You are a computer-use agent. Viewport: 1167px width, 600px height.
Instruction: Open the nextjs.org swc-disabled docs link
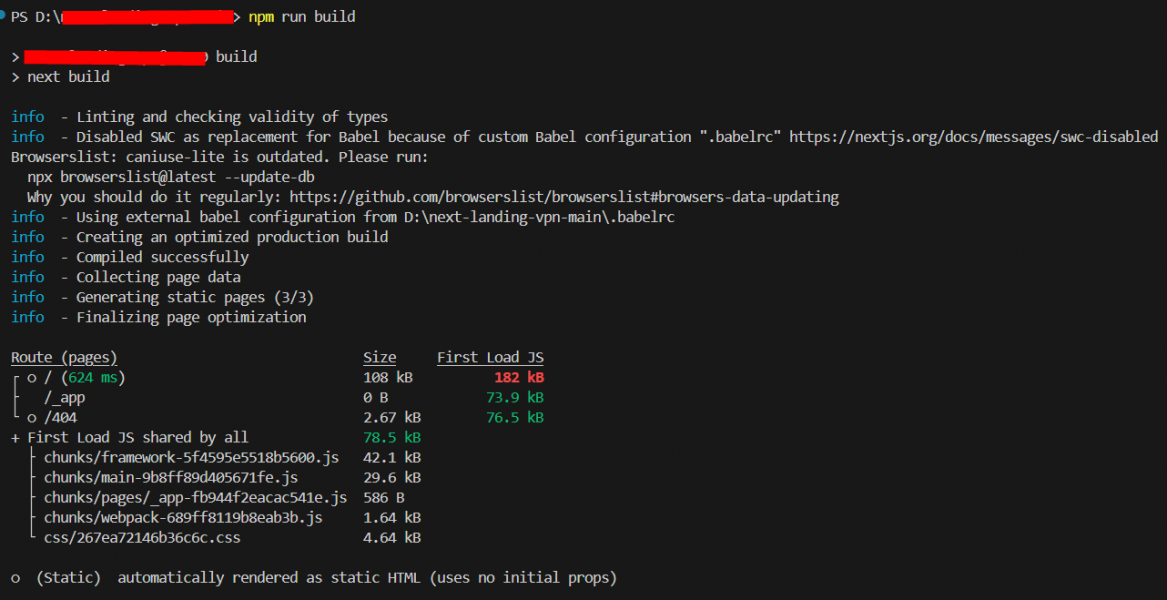973,137
